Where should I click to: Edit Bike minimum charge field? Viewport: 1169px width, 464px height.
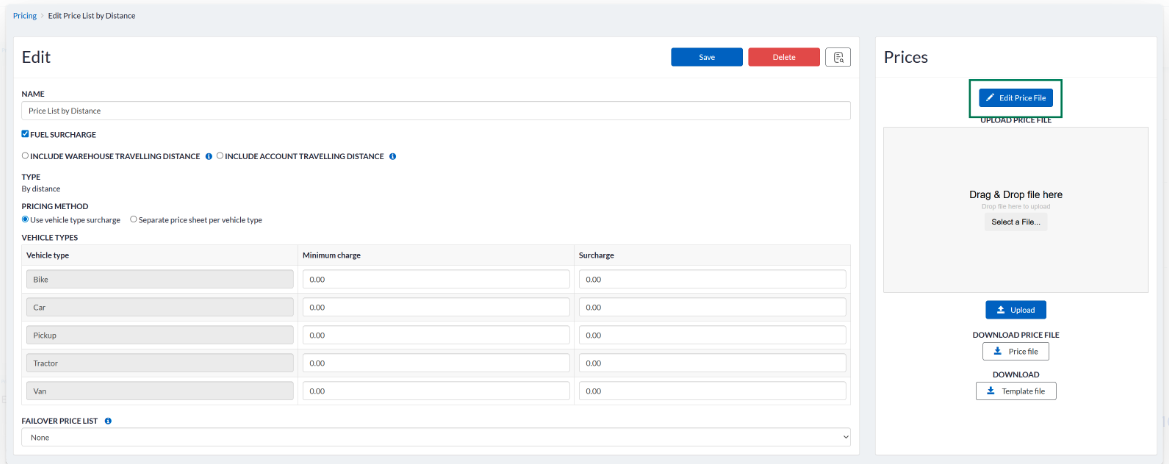[x=436, y=279]
